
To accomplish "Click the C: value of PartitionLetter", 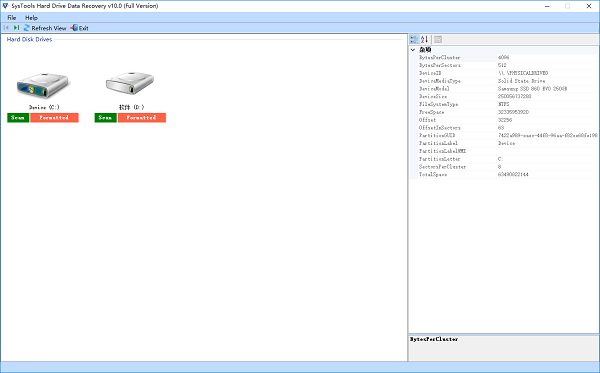I will pyautogui.click(x=501, y=159).
